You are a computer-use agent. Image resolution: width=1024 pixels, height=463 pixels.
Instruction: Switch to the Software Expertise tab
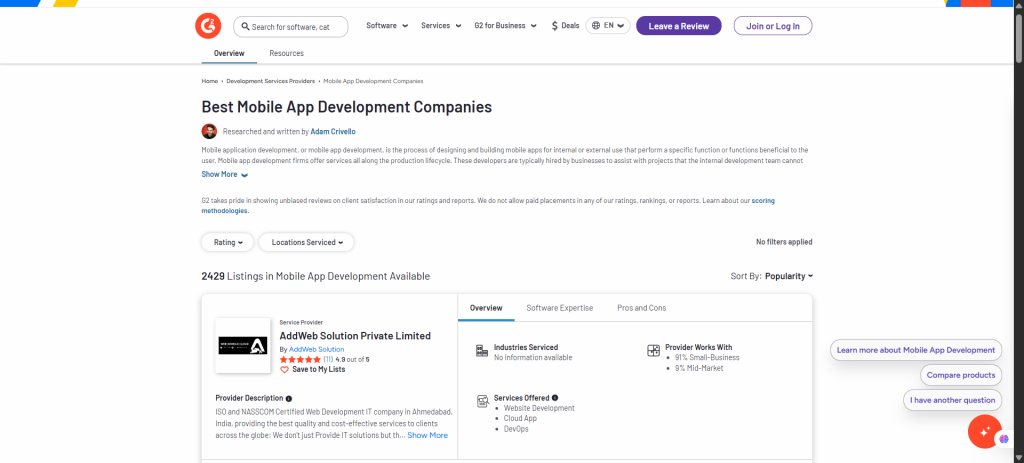(559, 308)
